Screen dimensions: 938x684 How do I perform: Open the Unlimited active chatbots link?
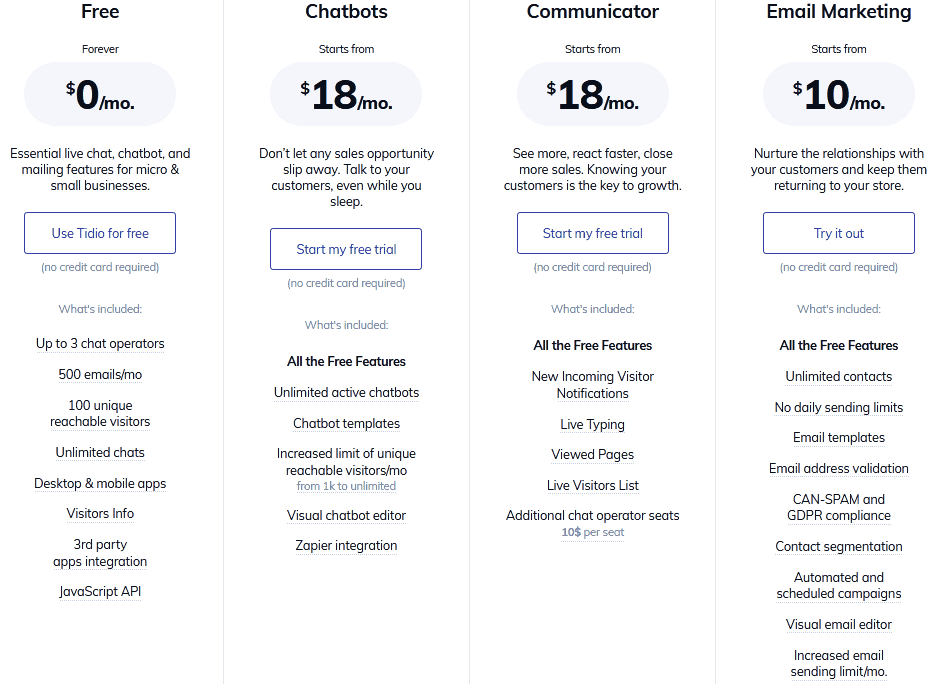[x=346, y=392]
